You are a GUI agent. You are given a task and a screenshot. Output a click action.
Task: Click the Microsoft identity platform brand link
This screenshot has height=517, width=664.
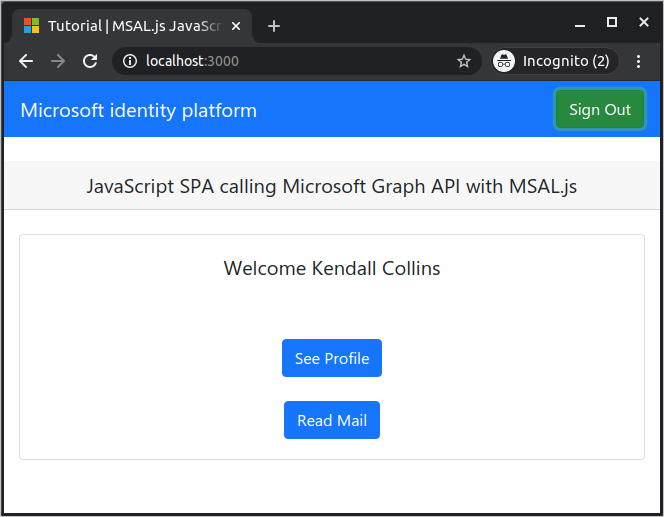click(138, 110)
